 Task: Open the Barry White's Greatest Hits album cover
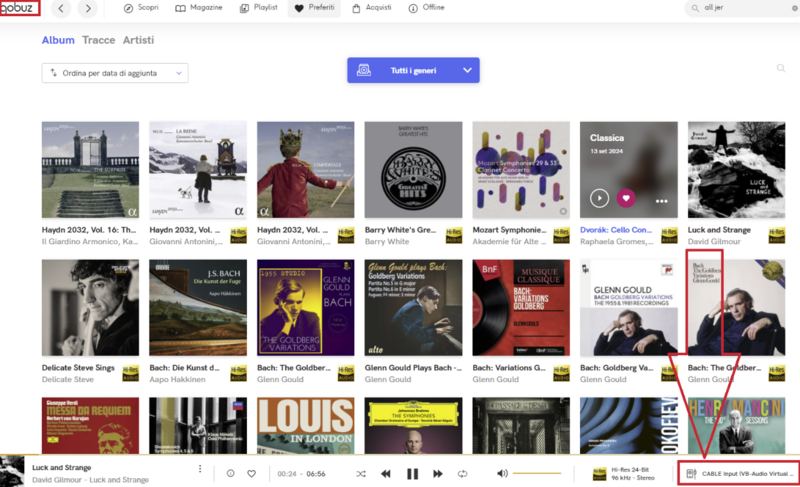413,170
